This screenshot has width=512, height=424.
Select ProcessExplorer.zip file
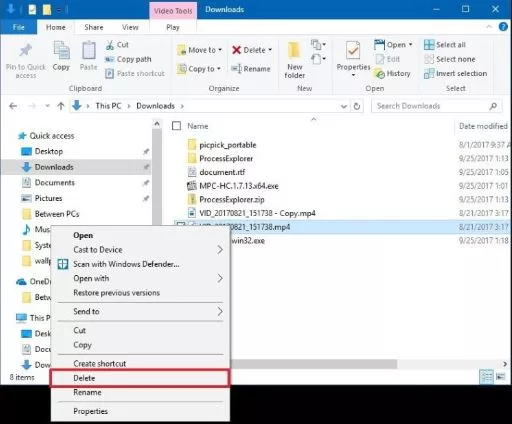click(232, 200)
